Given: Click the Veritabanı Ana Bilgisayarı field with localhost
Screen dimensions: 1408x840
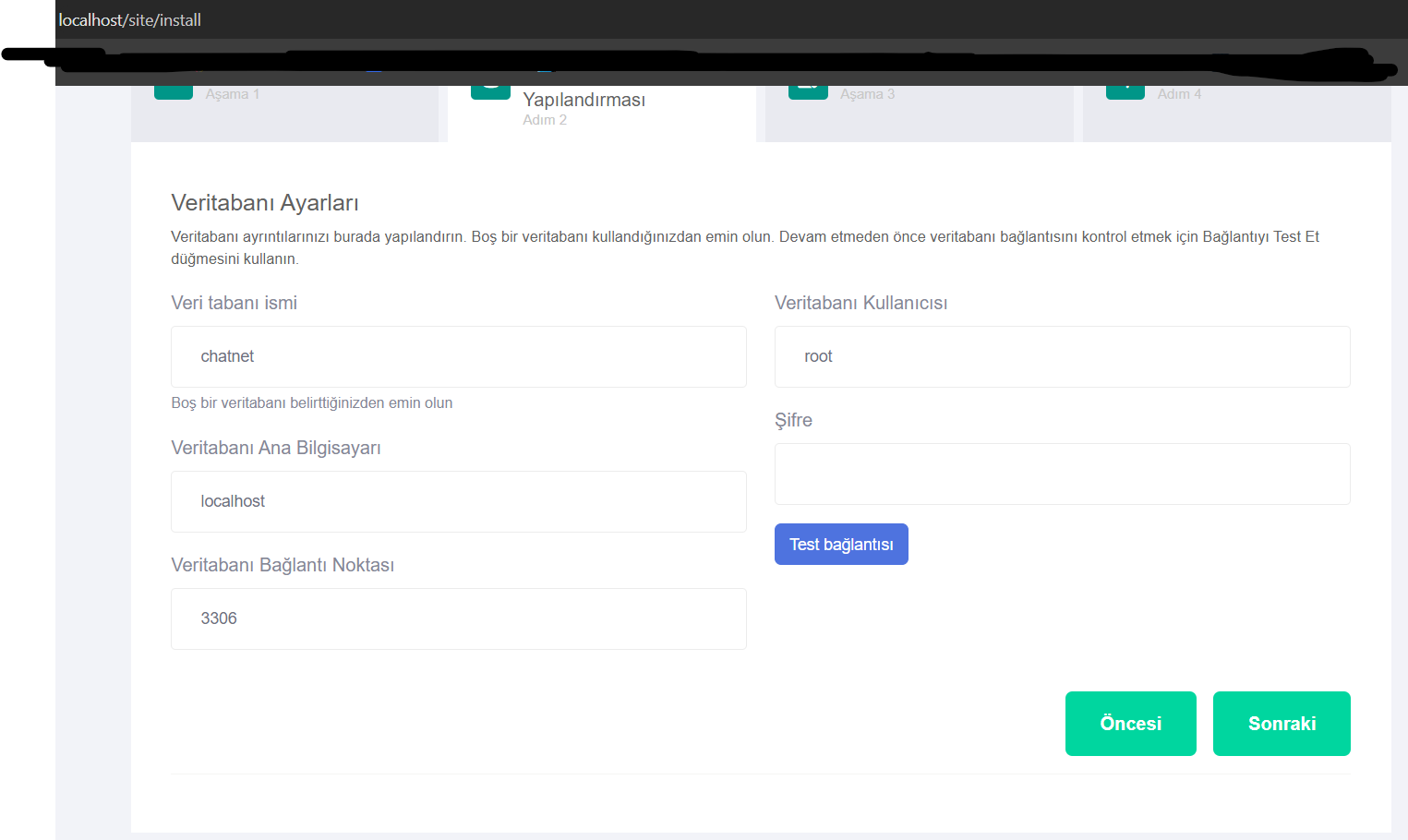Looking at the screenshot, I should click(458, 501).
